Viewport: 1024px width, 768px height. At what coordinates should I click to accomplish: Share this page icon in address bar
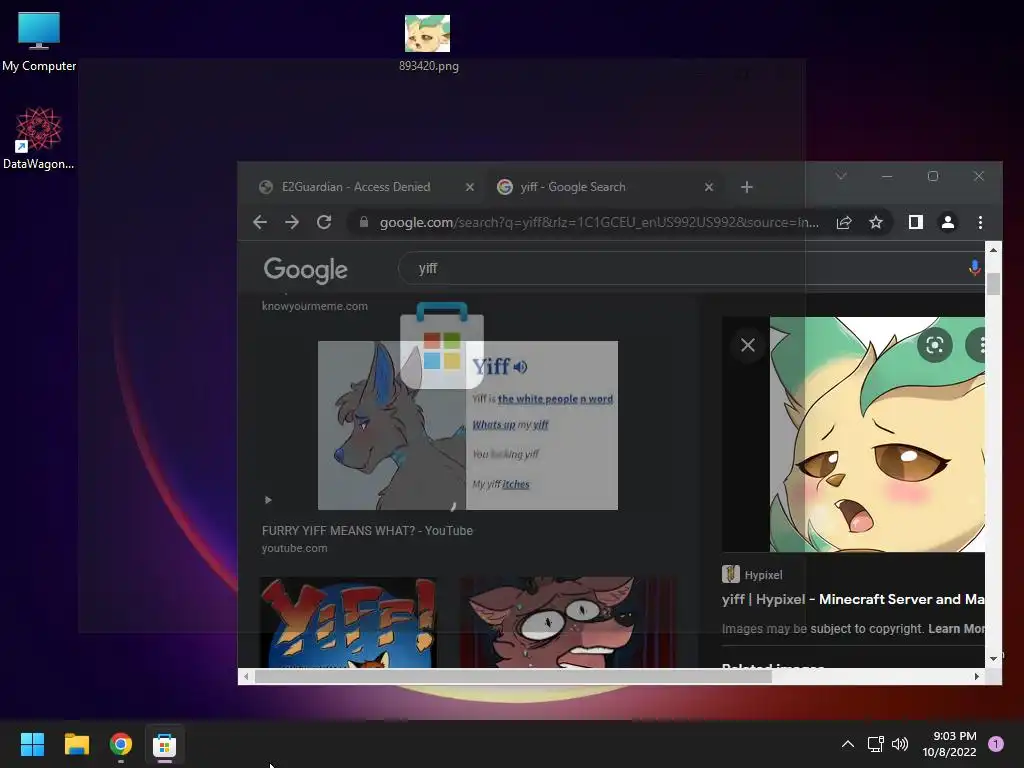[844, 223]
